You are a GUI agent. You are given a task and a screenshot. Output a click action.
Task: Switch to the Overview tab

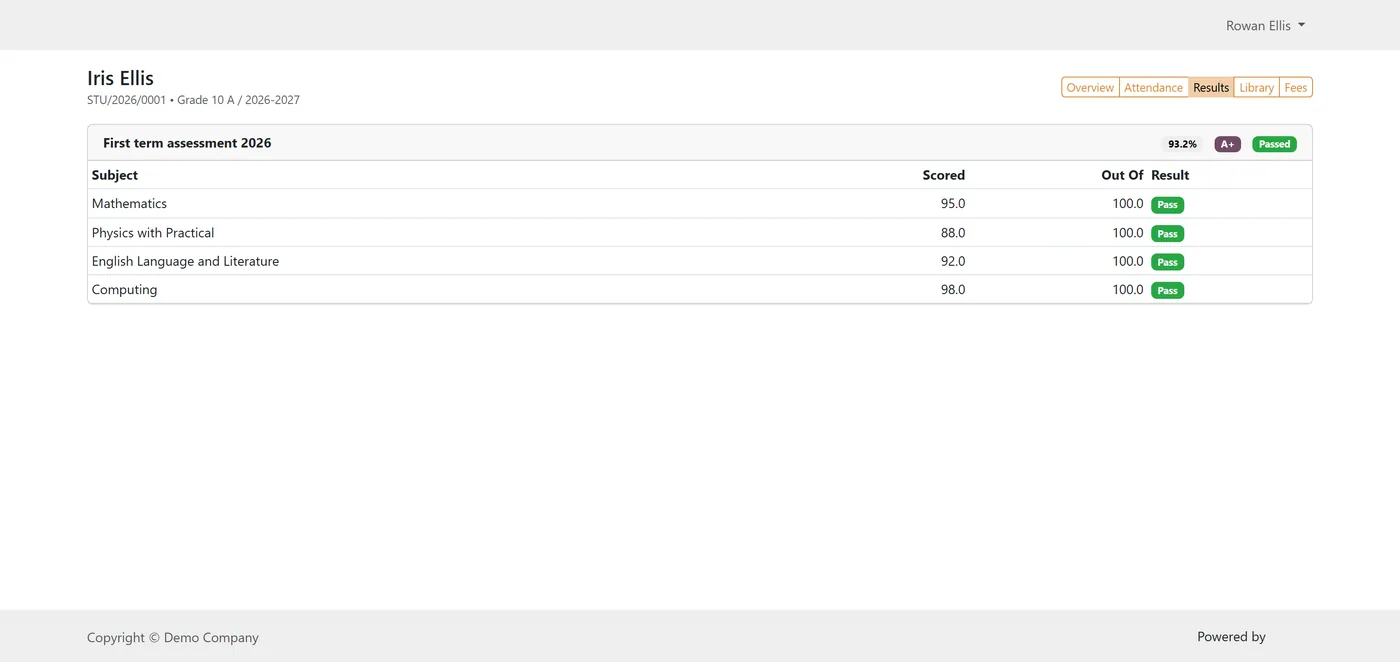pos(1090,88)
